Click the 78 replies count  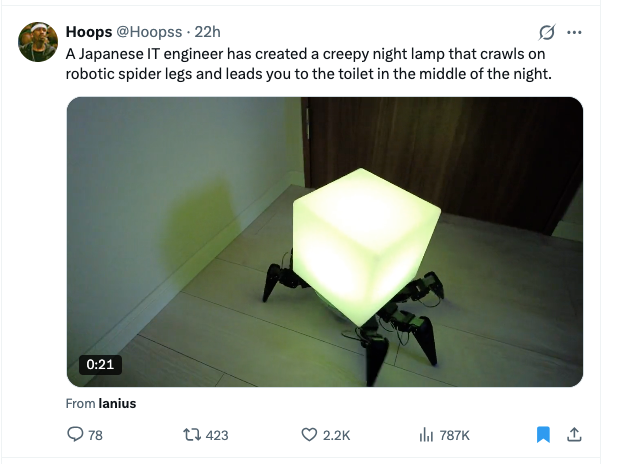(95, 435)
